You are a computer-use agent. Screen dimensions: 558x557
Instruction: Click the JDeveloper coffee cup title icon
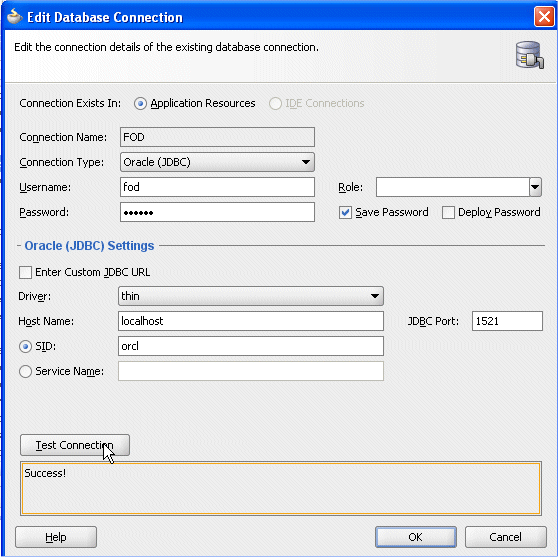(14, 16)
